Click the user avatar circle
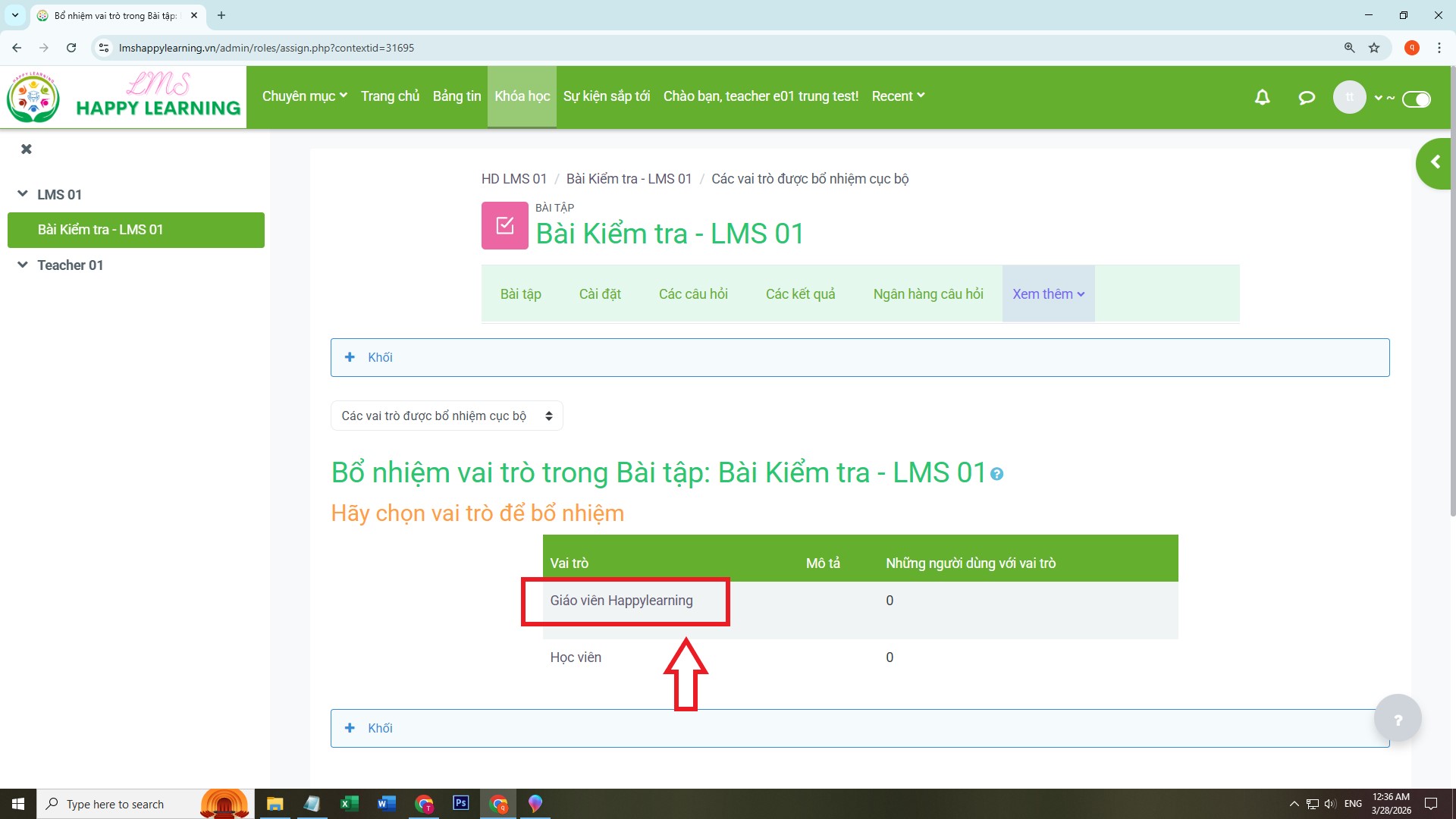 (1349, 97)
